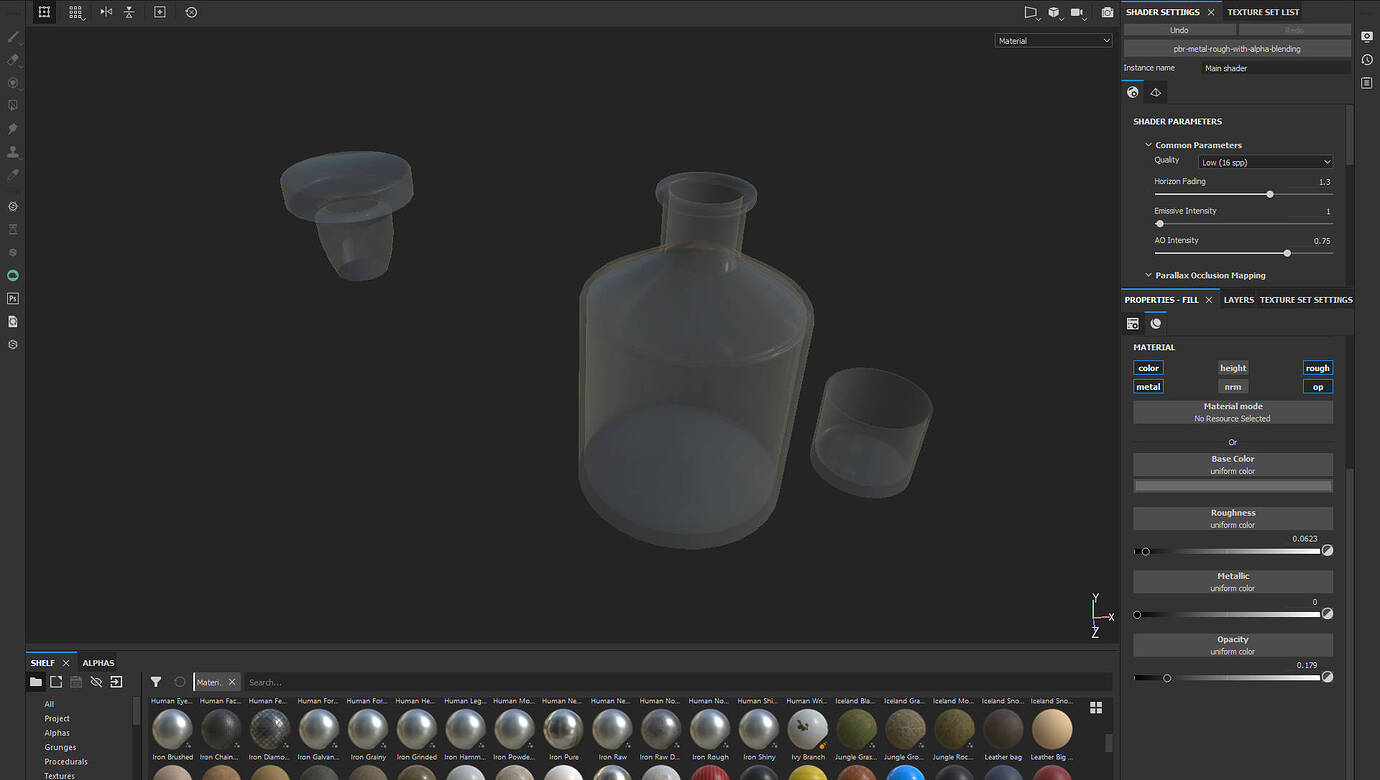The width and height of the screenshot is (1380, 780).
Task: Toggle the rough channel
Action: coord(1318,368)
